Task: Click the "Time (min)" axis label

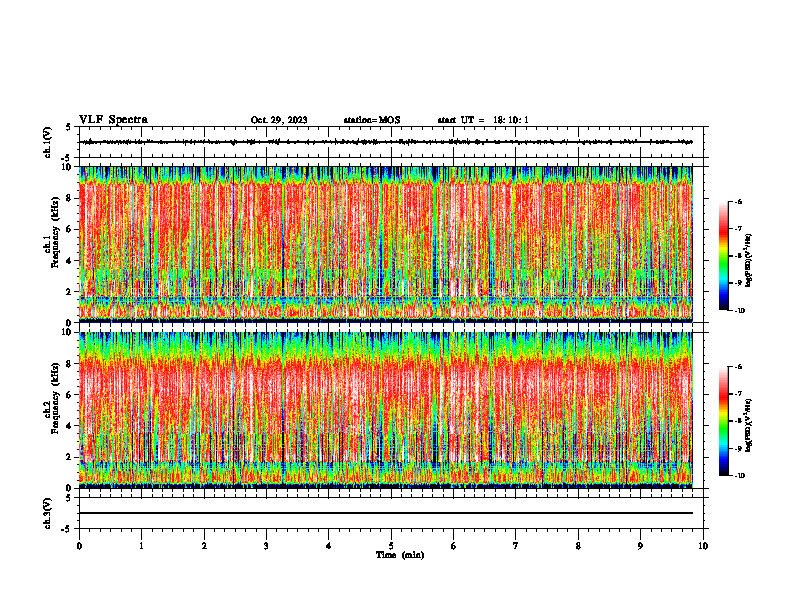Action: coord(400,555)
